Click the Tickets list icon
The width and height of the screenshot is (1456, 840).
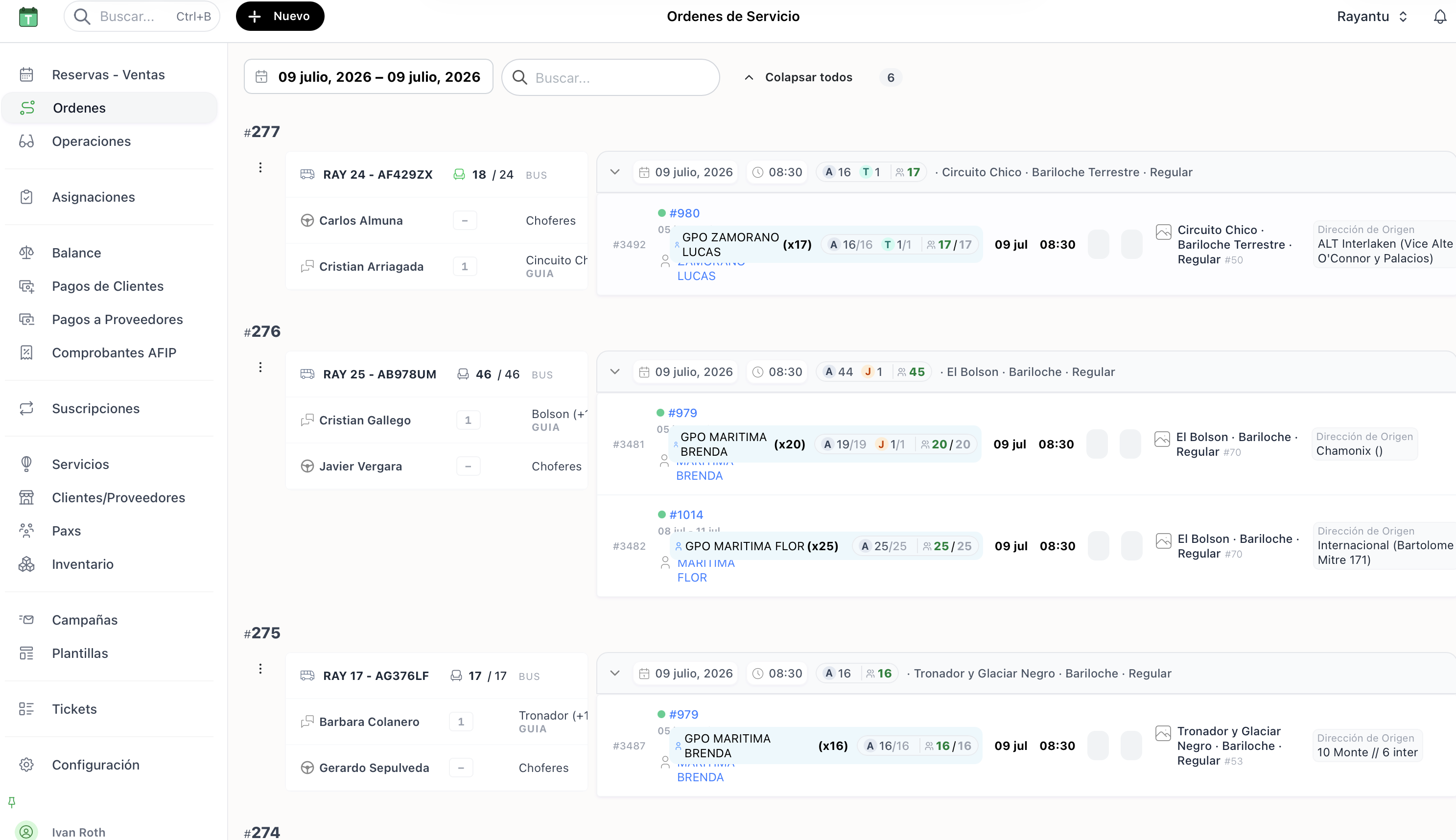click(26, 709)
